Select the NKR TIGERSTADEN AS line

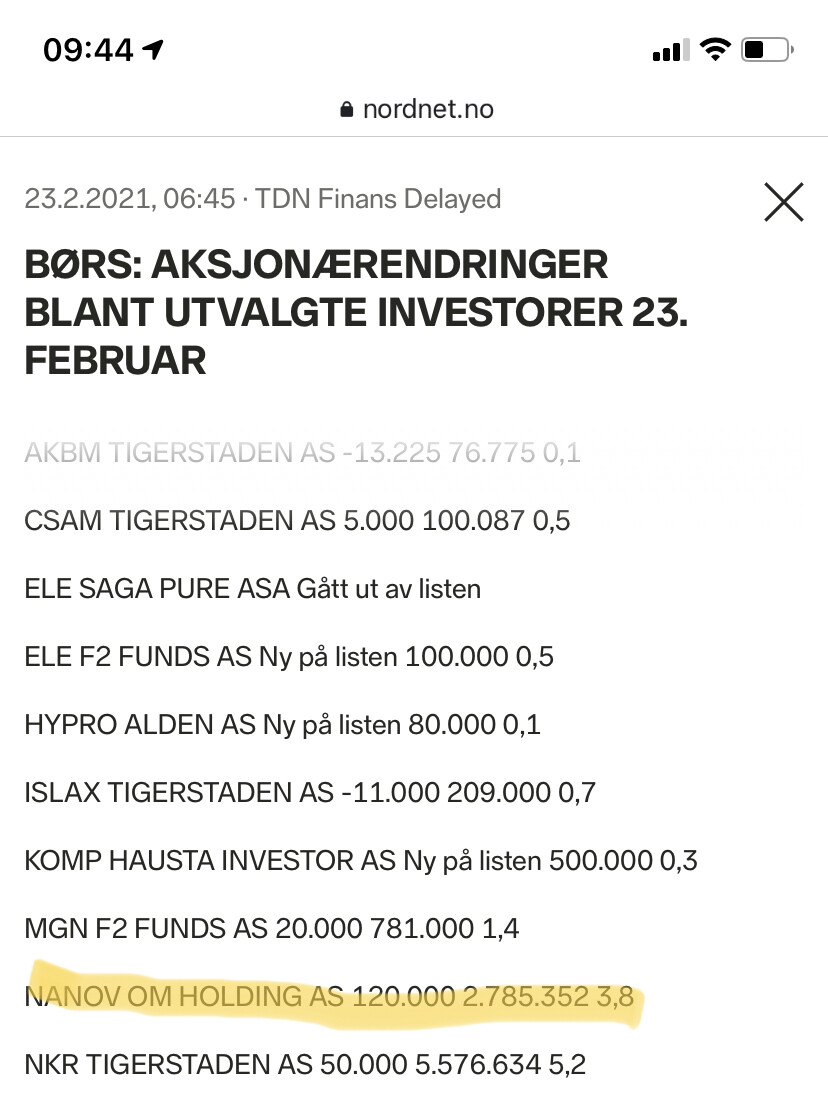pos(305,1064)
